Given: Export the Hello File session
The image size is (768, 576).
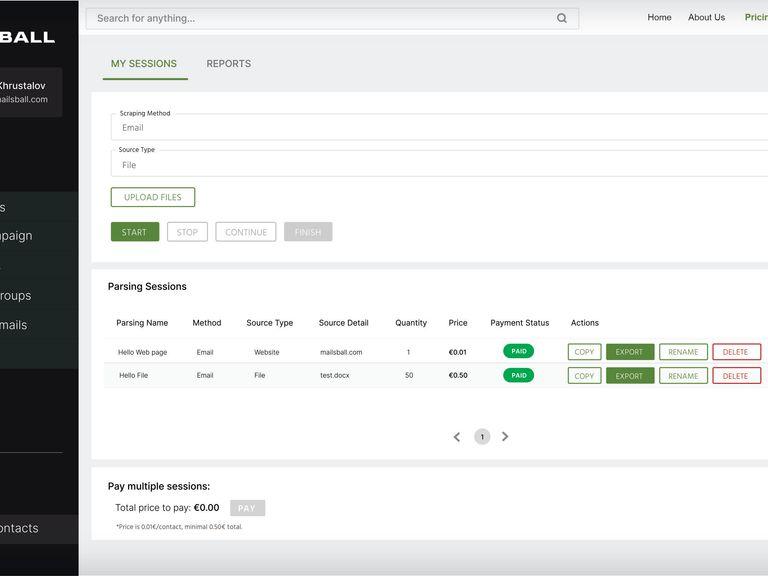Looking at the screenshot, I should tap(630, 376).
